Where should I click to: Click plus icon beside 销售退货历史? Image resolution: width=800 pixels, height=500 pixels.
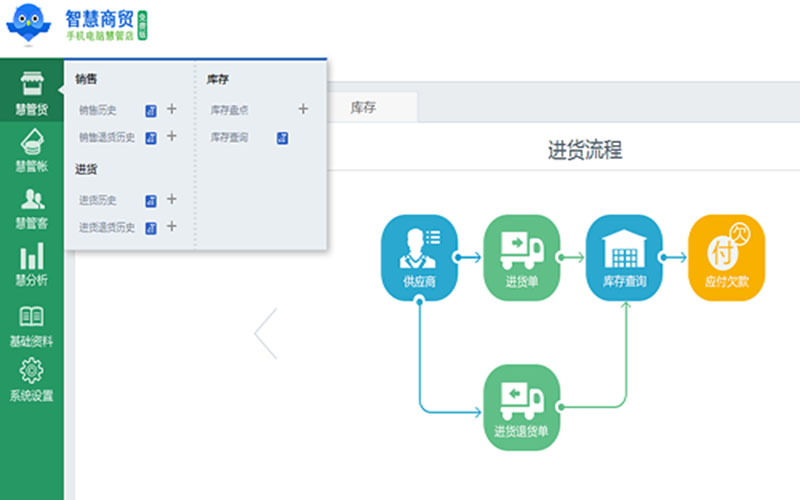click(171, 136)
